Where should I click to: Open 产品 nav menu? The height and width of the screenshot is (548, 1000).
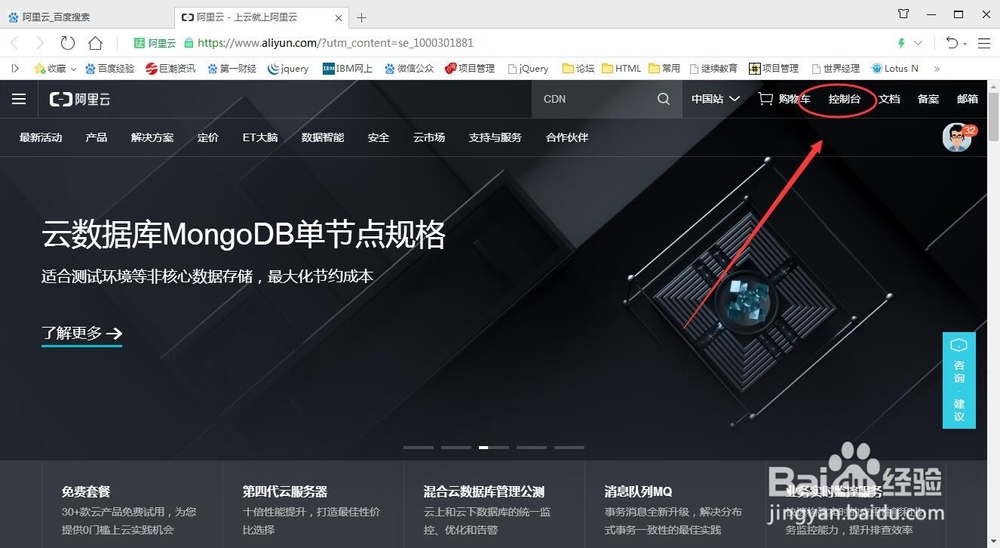pyautogui.click(x=96, y=137)
